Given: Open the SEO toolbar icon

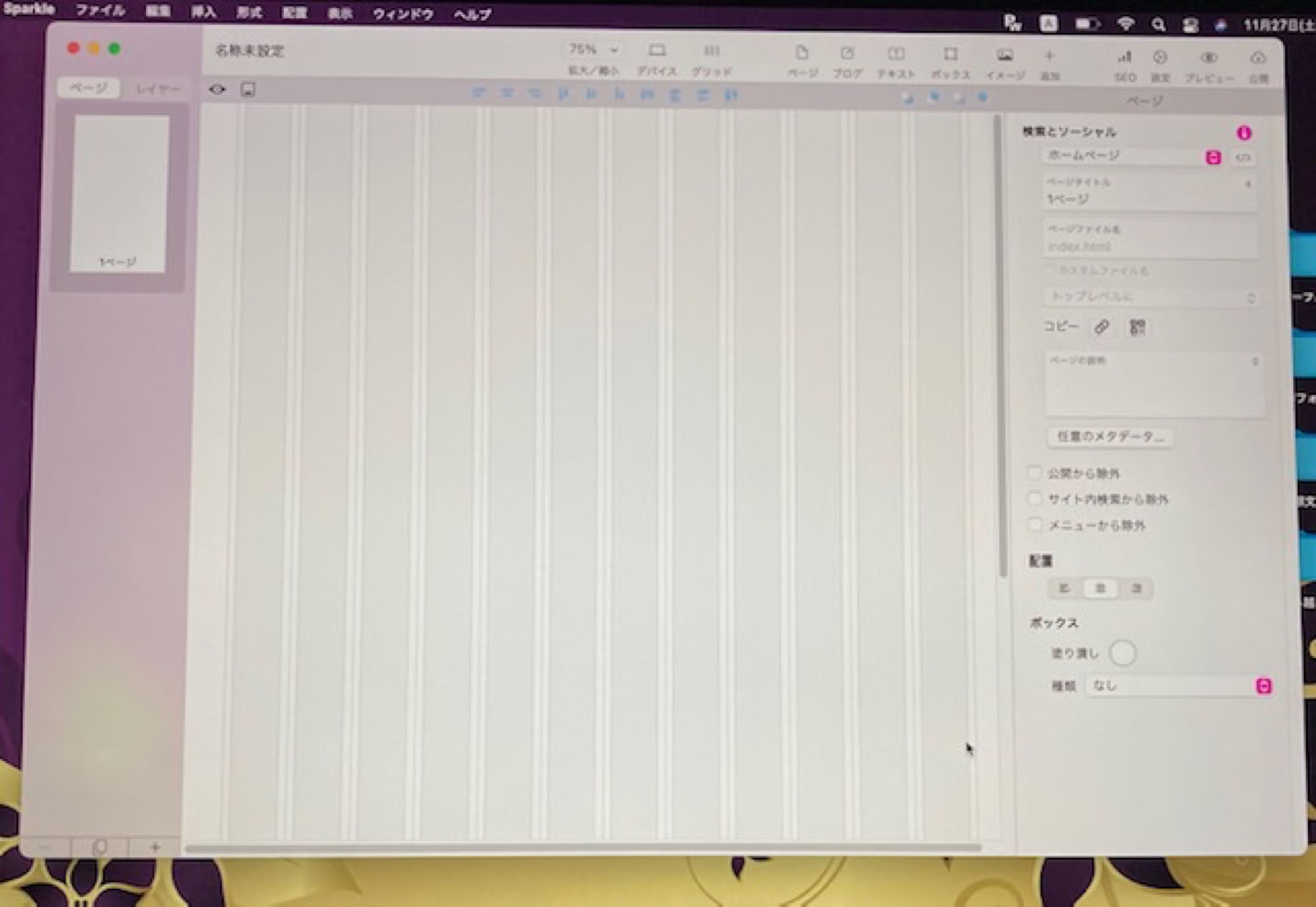Looking at the screenshot, I should (1124, 57).
